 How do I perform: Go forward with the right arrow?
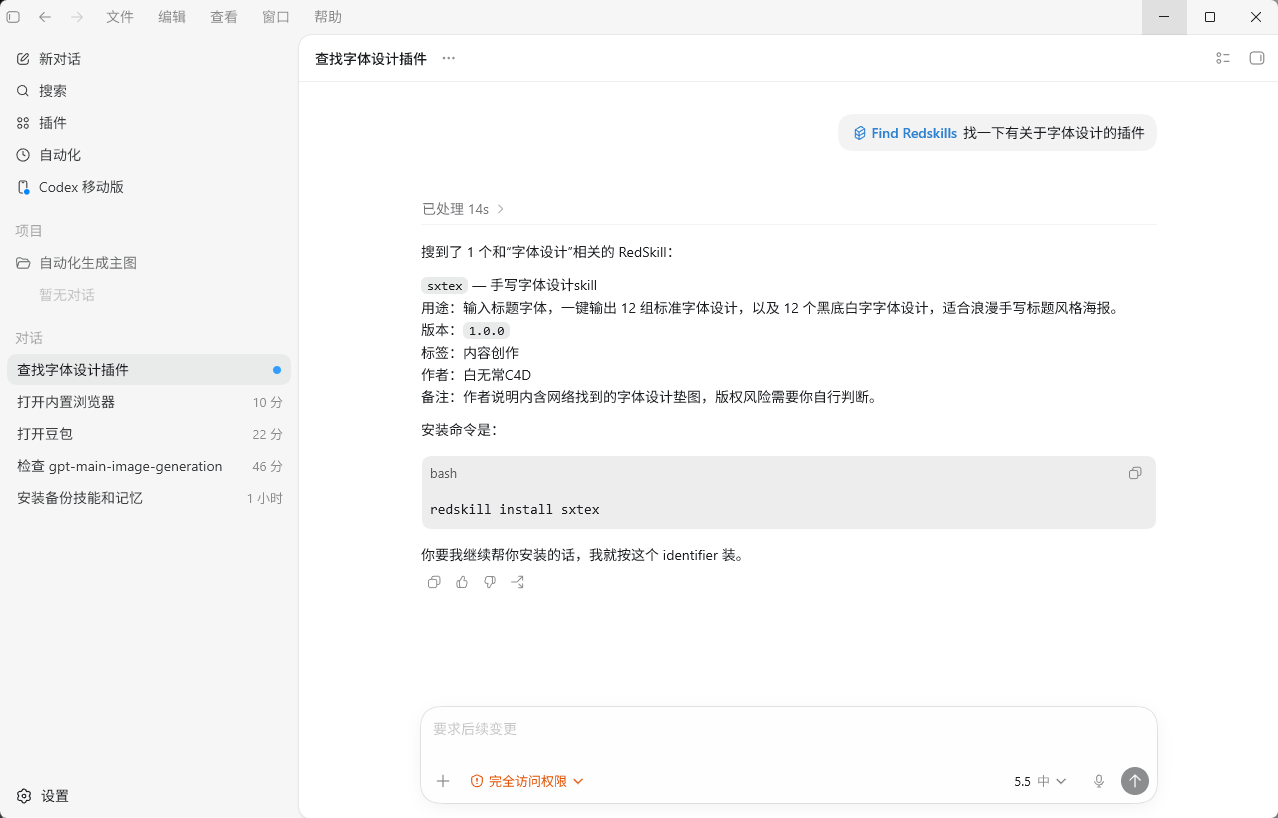click(77, 17)
